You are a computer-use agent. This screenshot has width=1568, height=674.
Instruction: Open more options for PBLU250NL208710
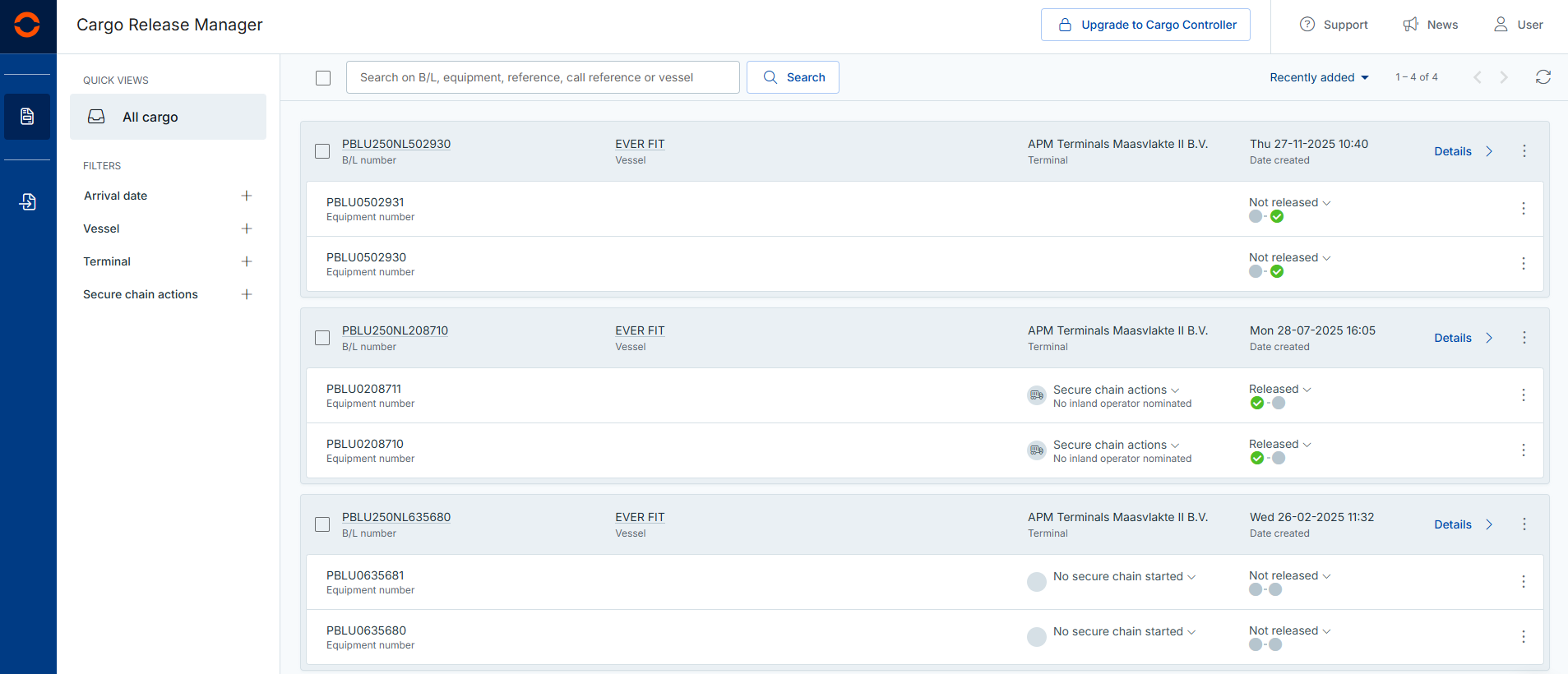point(1524,338)
